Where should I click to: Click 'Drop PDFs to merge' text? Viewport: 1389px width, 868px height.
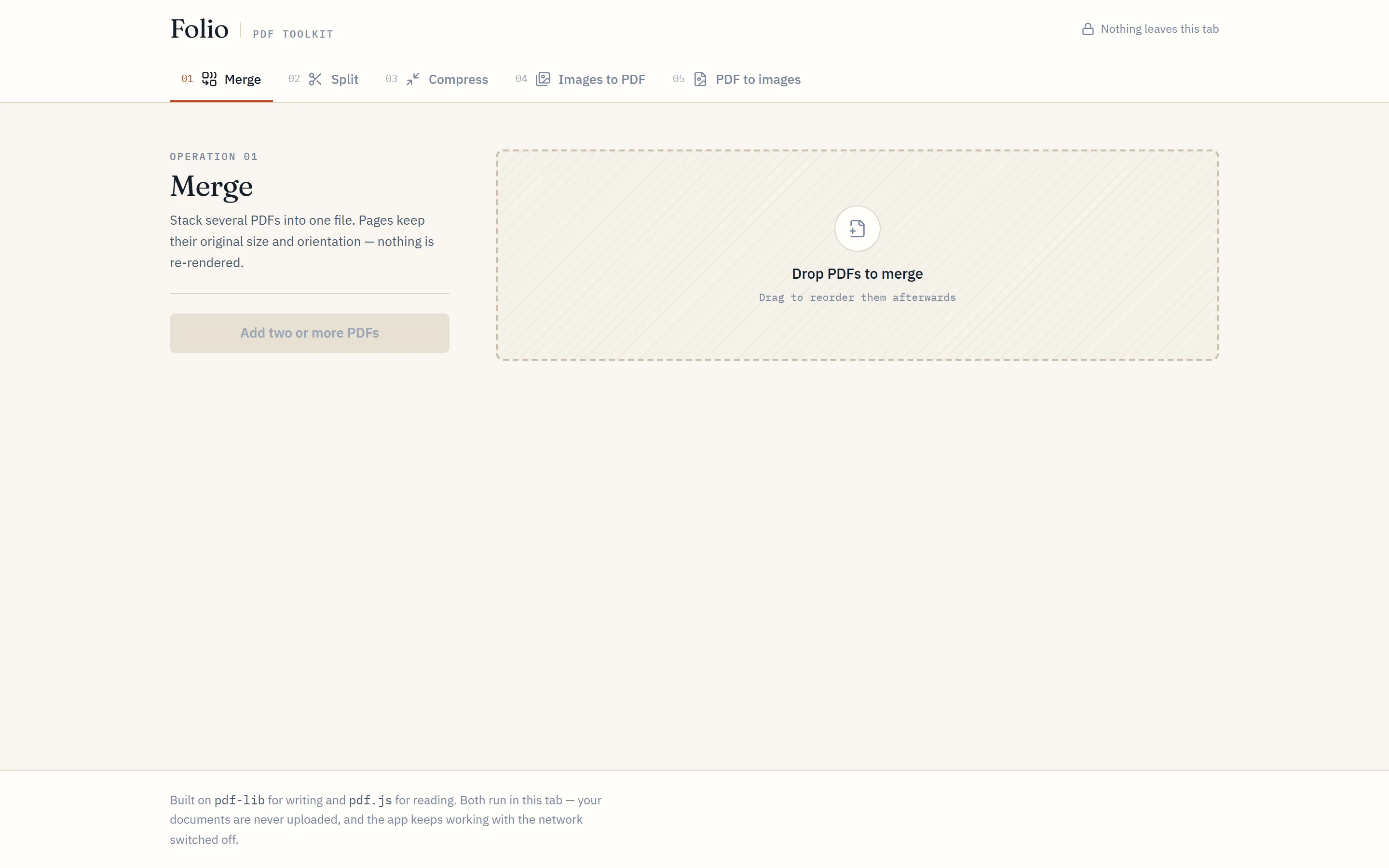(857, 274)
